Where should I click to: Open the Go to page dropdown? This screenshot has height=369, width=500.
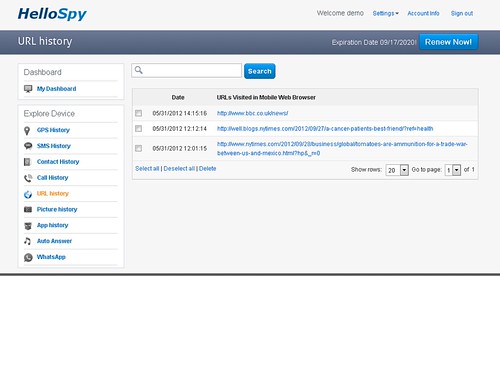pos(453,170)
